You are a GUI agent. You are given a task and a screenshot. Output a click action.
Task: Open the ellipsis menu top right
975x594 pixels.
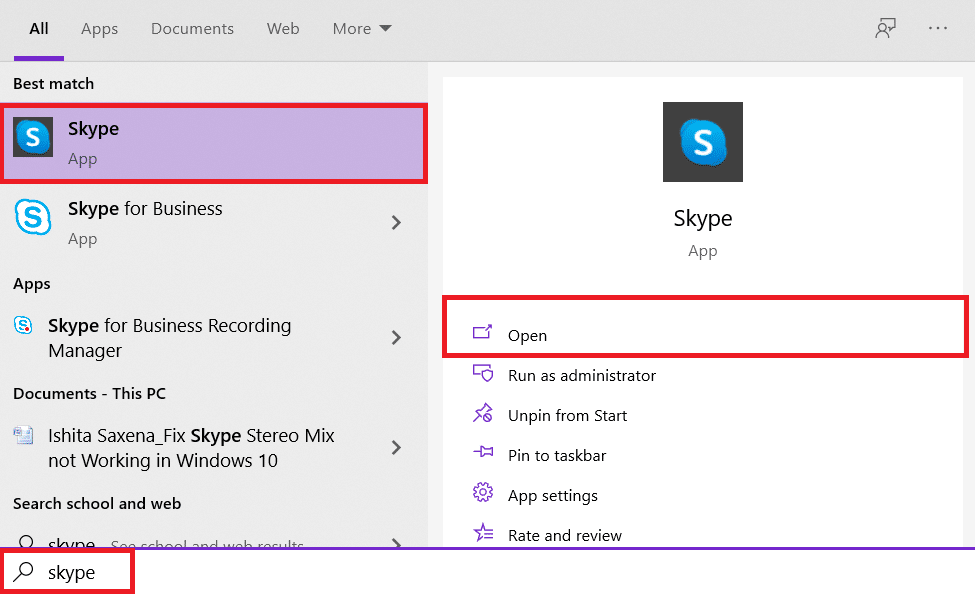point(937,28)
